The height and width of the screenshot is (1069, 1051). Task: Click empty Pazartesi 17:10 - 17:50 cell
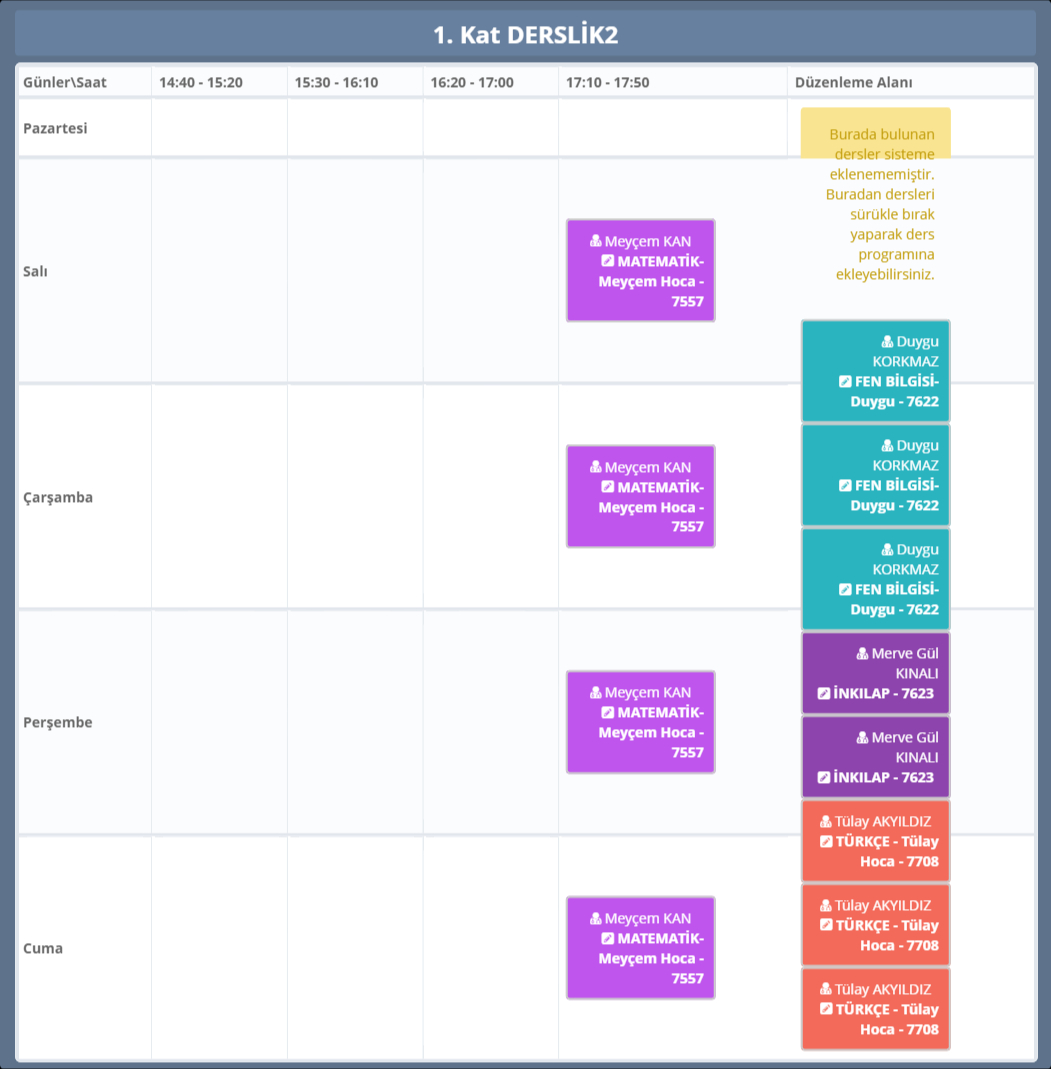[672, 128]
